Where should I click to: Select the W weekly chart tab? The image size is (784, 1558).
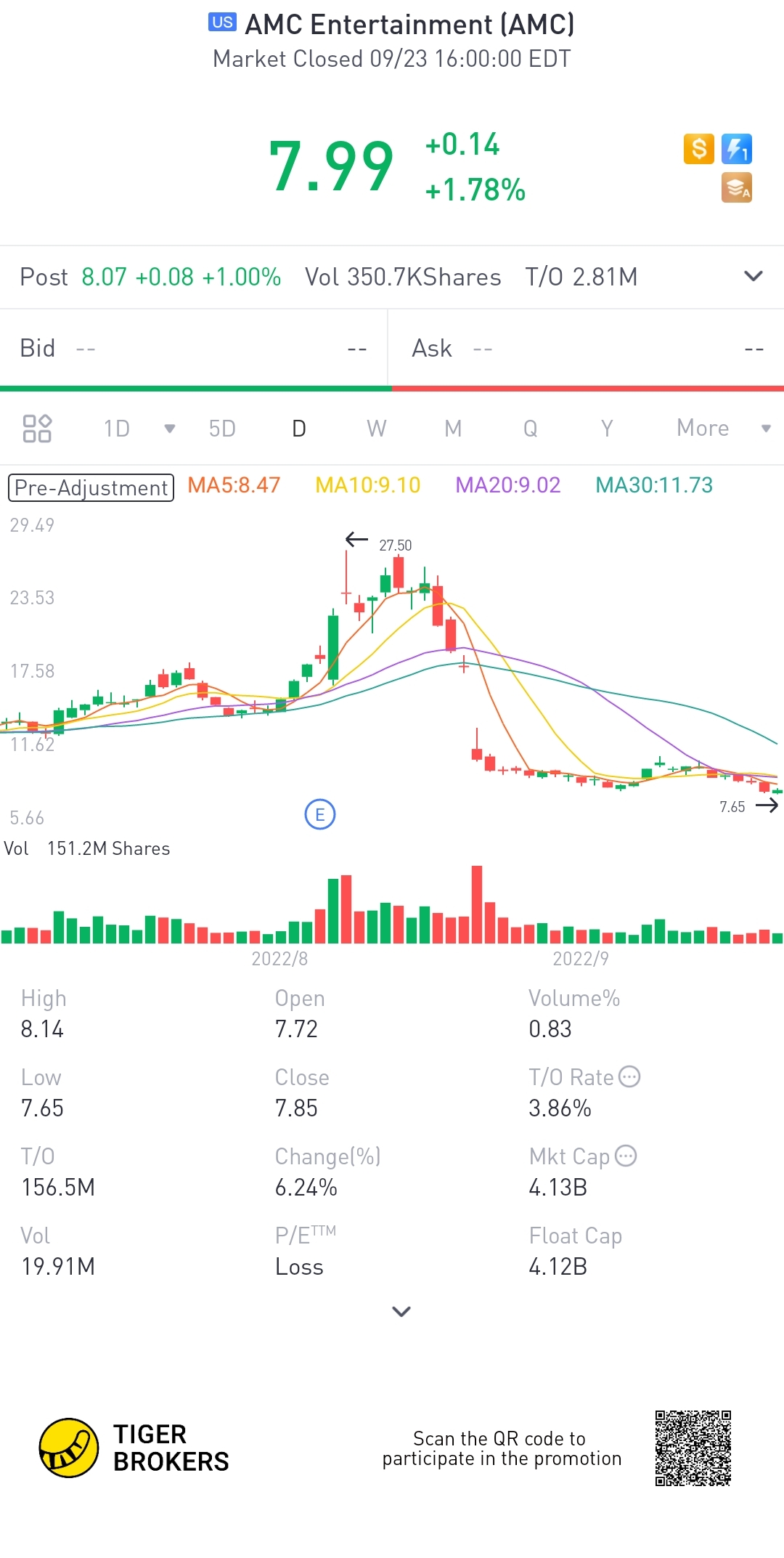(377, 429)
